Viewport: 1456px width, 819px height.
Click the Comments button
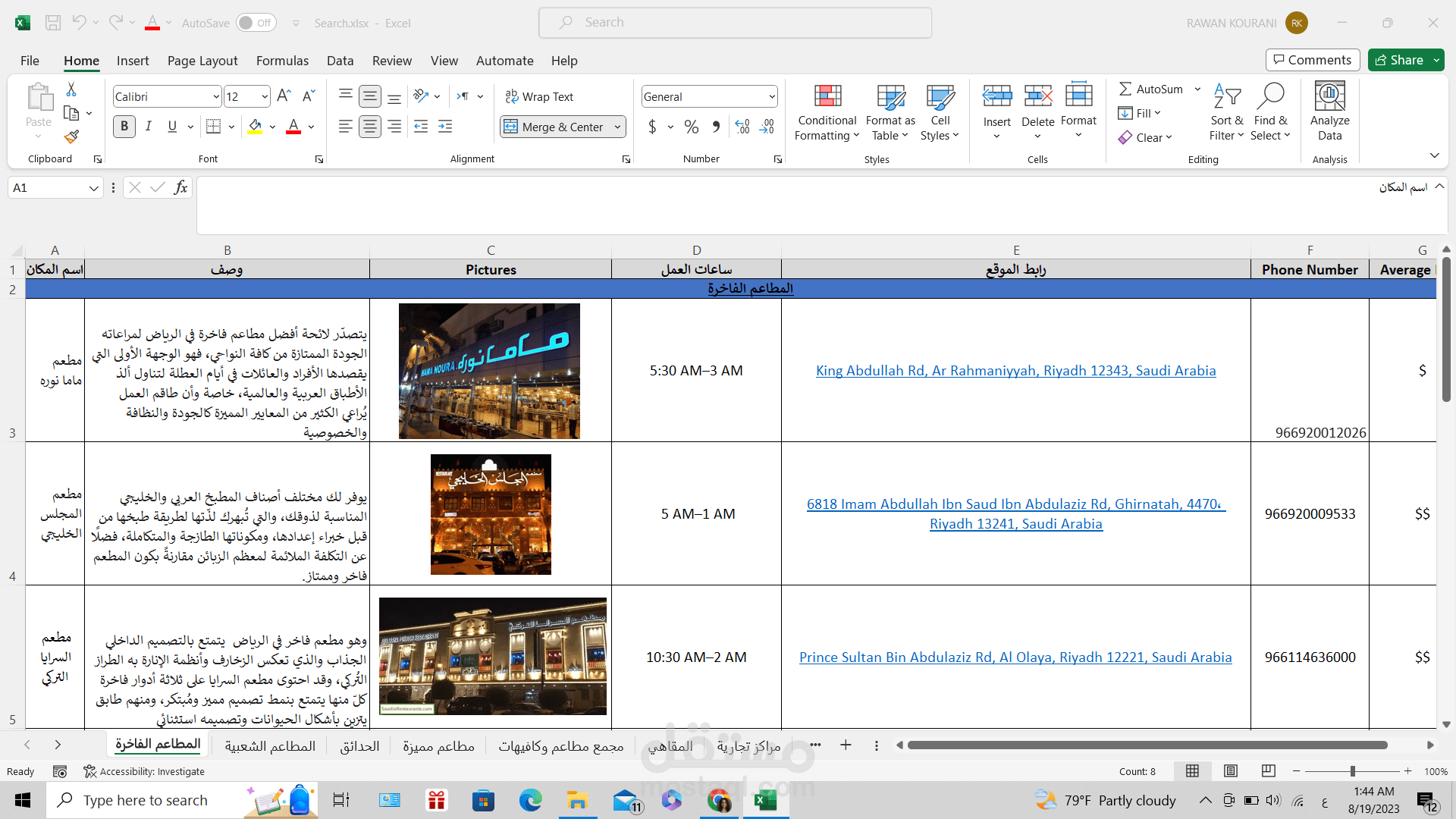click(1312, 60)
